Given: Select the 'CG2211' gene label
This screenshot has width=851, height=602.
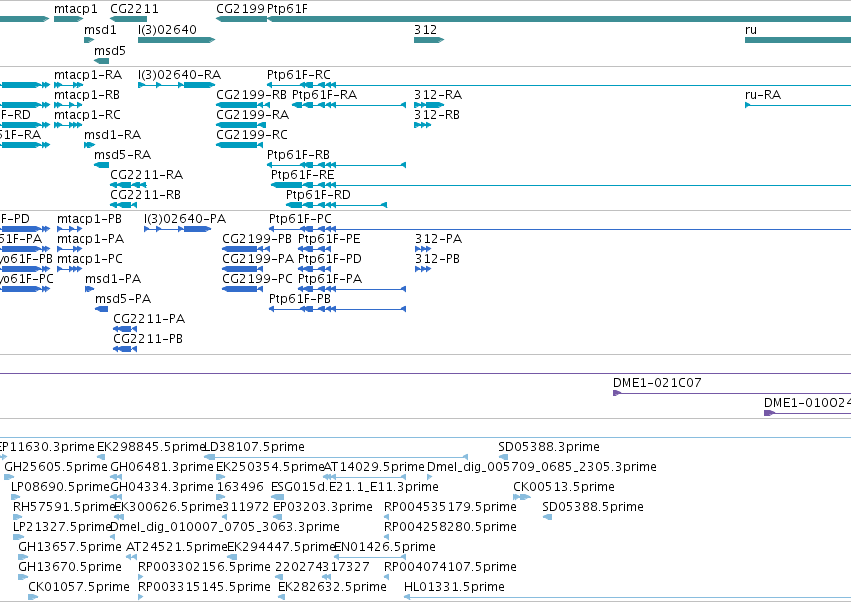Looking at the screenshot, I should click(134, 9).
